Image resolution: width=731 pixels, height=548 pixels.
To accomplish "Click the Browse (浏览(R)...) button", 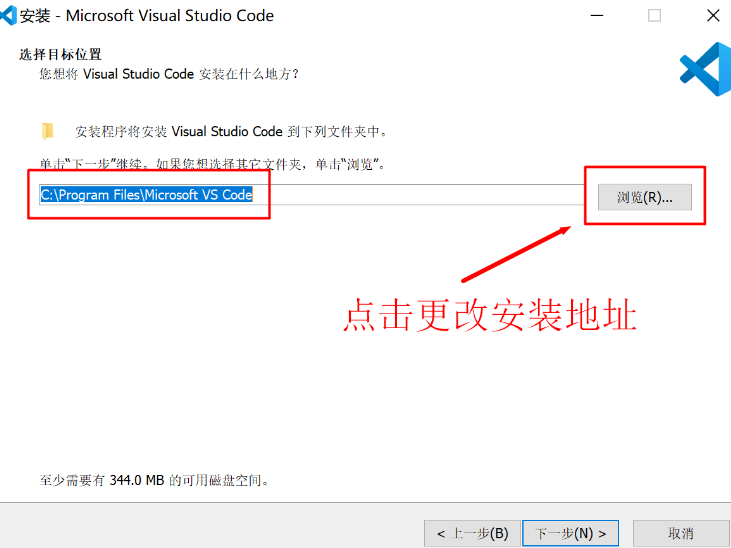I will (644, 197).
